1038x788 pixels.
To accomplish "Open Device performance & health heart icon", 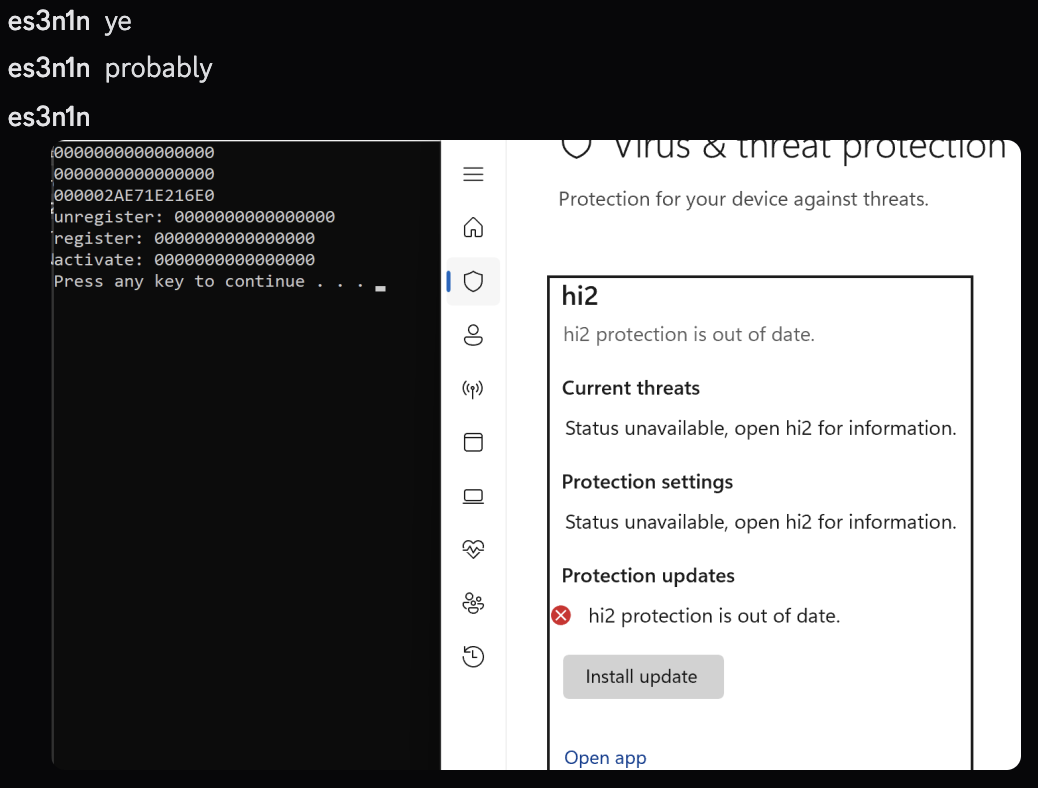I will click(x=473, y=549).
